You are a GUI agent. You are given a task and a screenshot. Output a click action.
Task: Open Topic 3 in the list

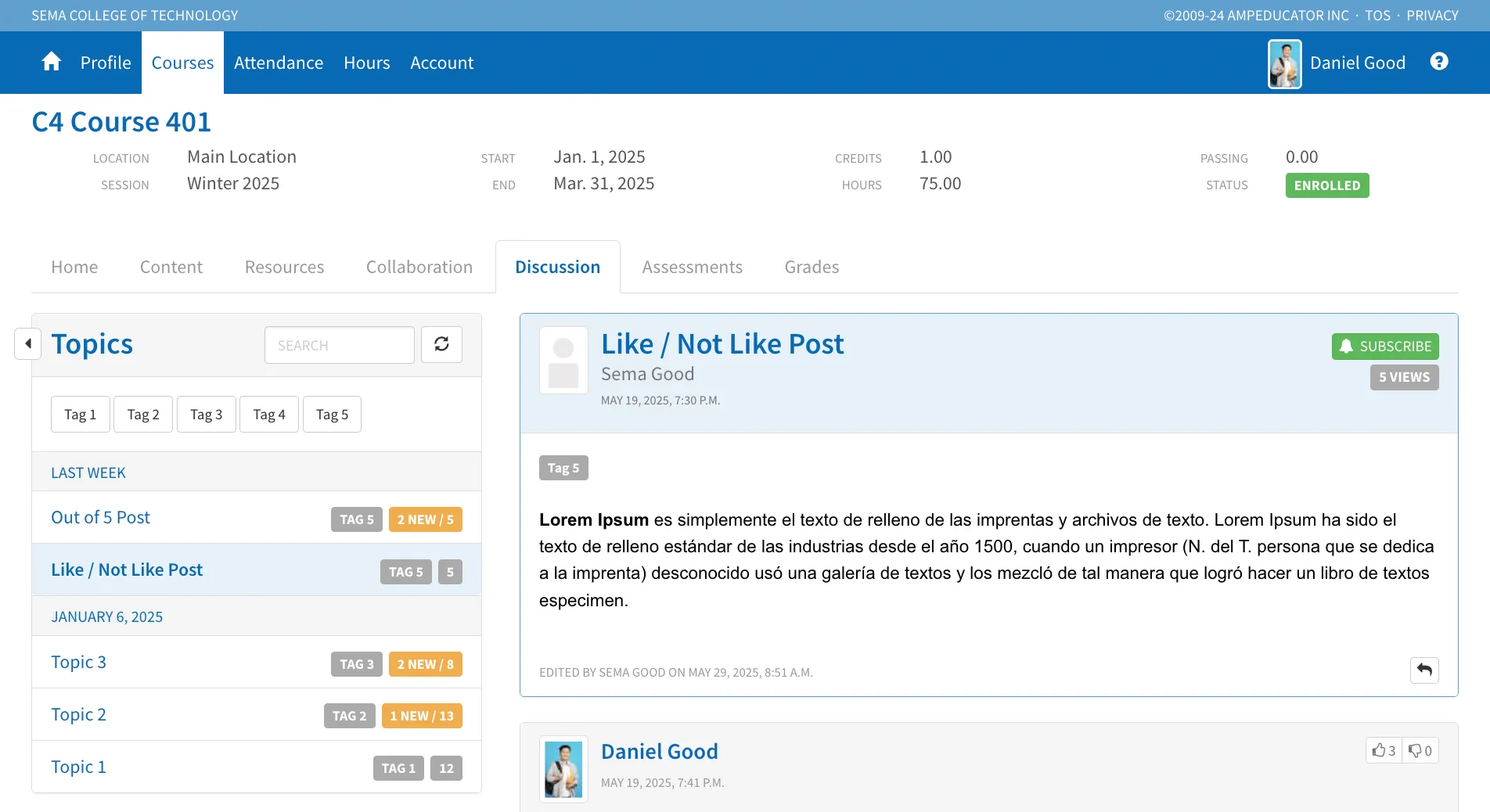78,662
